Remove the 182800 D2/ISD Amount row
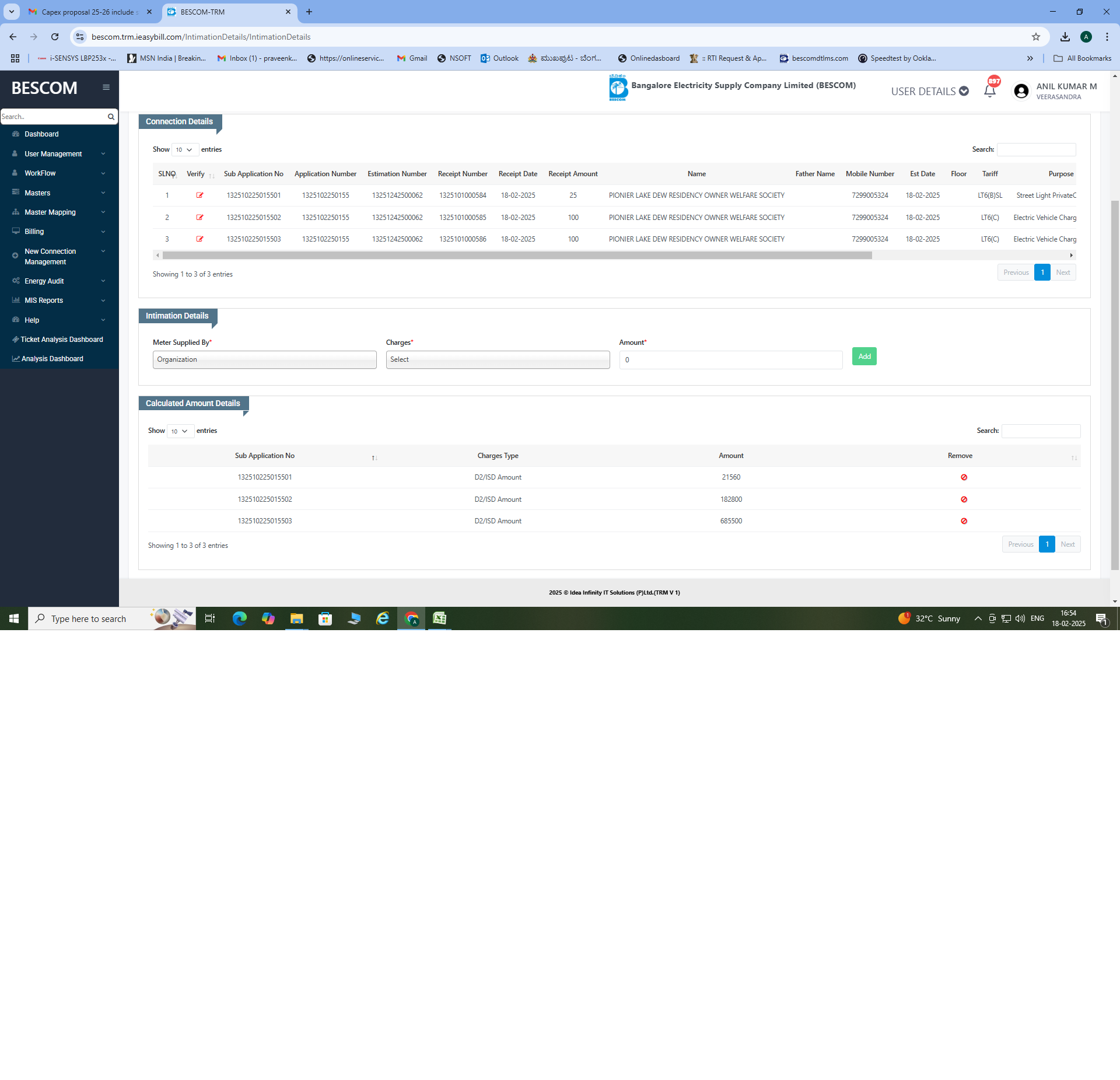The width and height of the screenshot is (1120, 1080). [964, 499]
